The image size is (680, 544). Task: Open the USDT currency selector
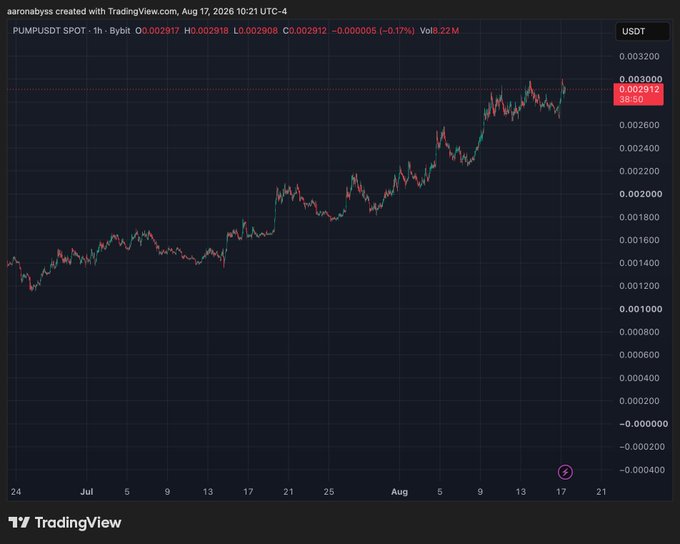click(x=642, y=31)
